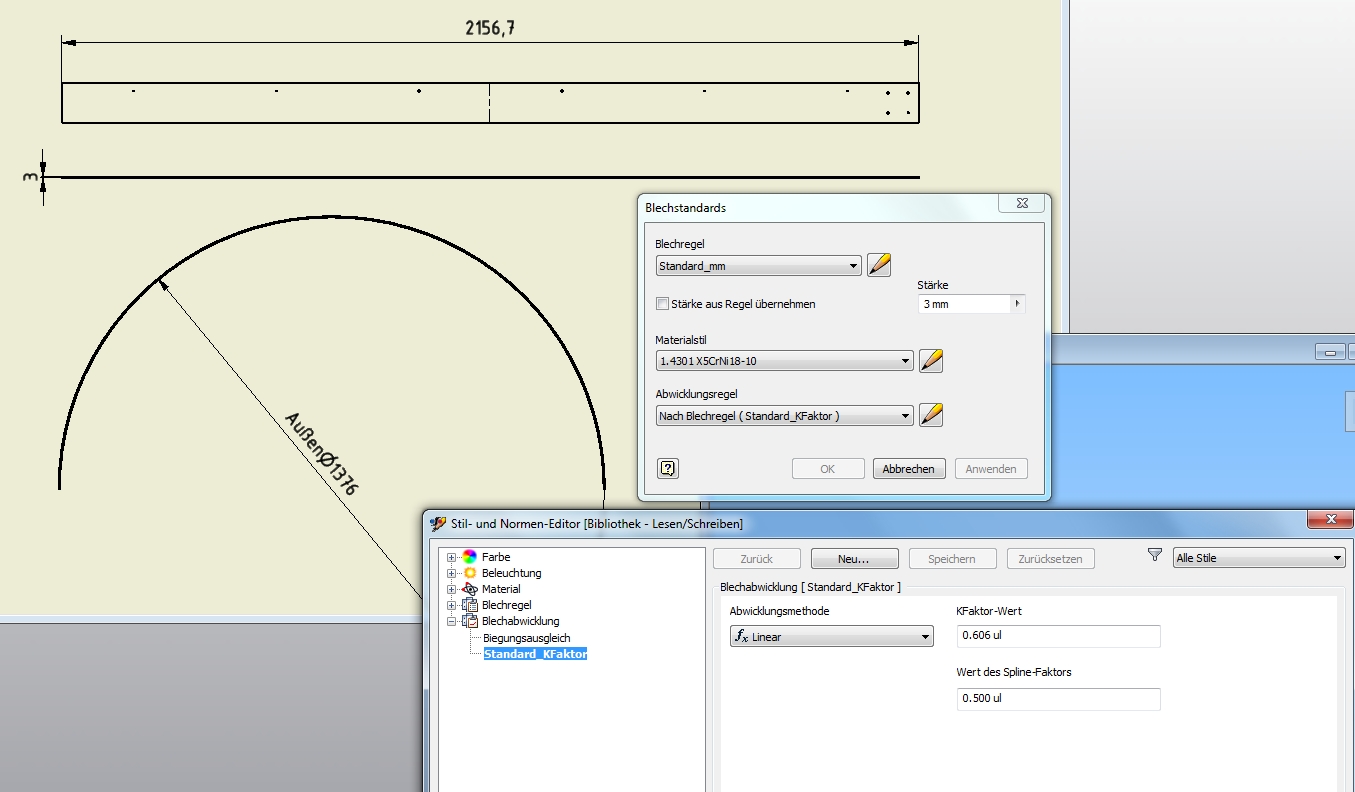The width and height of the screenshot is (1355, 792).
Task: Open the Materialstil 1.4301 X5CrNi18-10 dropdown
Action: click(x=785, y=361)
